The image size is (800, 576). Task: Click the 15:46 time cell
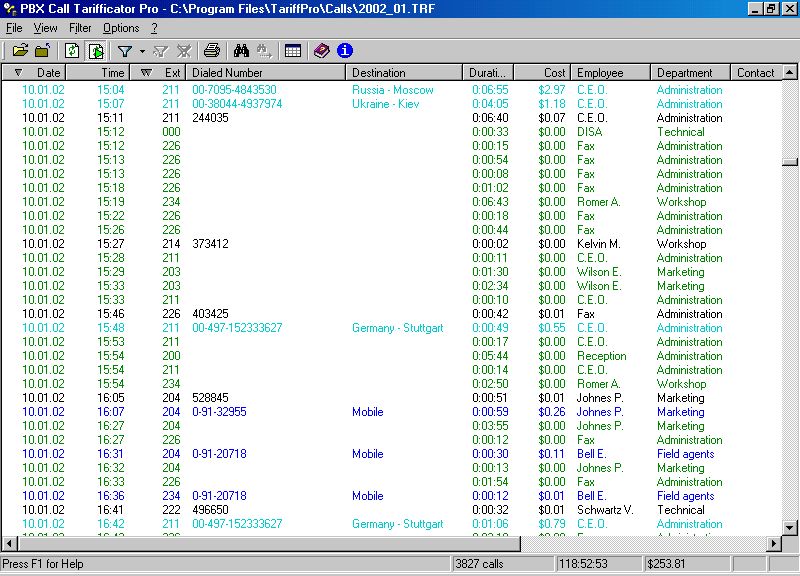[x=111, y=314]
